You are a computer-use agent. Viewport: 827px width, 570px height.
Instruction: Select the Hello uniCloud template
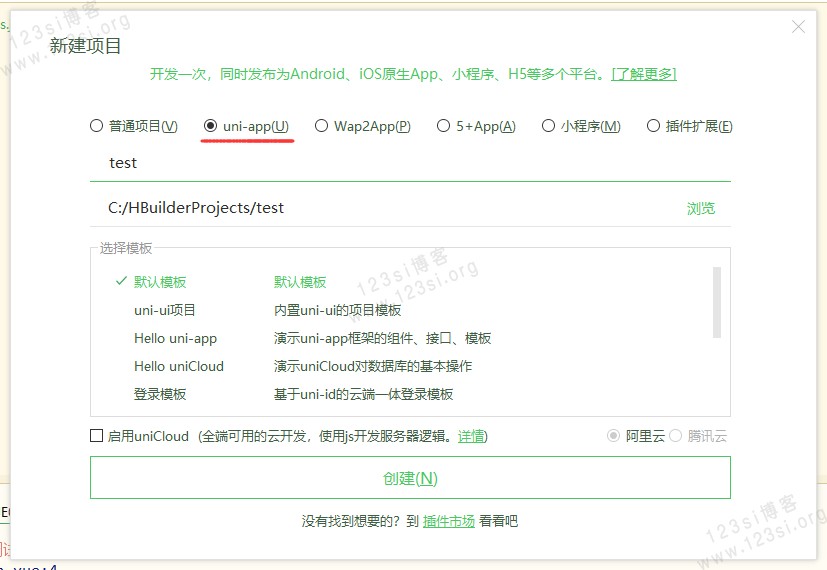click(x=179, y=366)
